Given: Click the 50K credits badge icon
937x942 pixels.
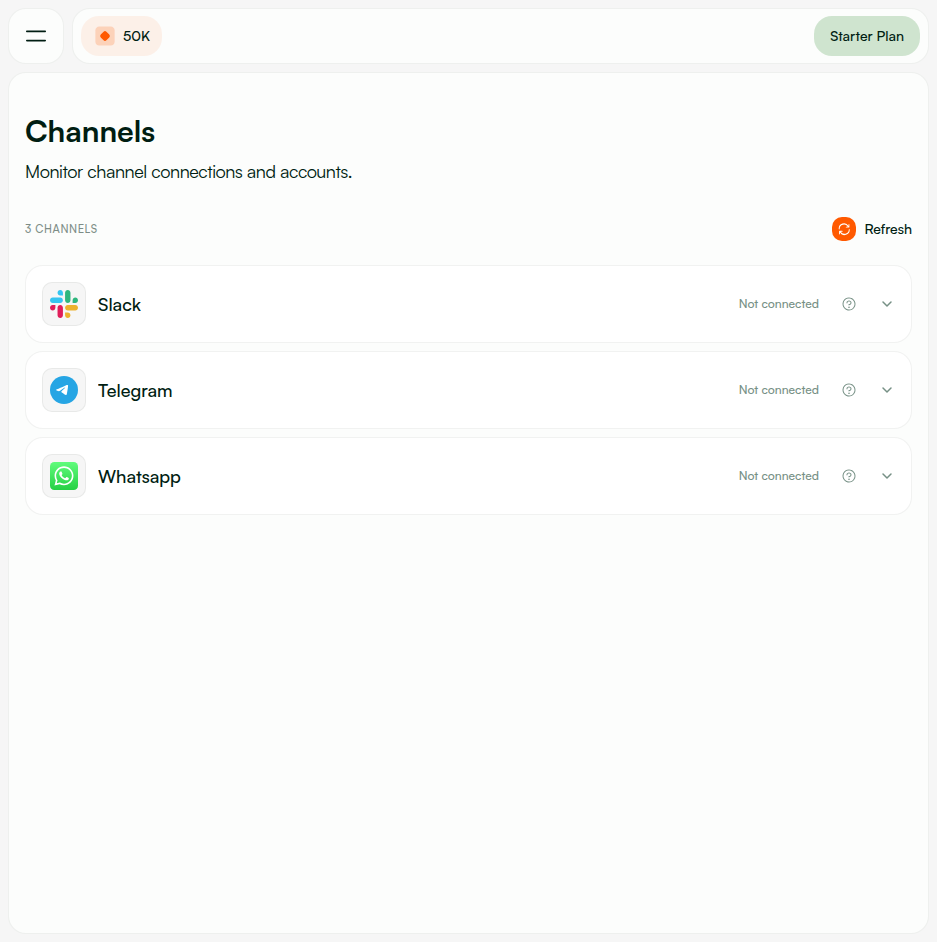Looking at the screenshot, I should click(105, 34).
